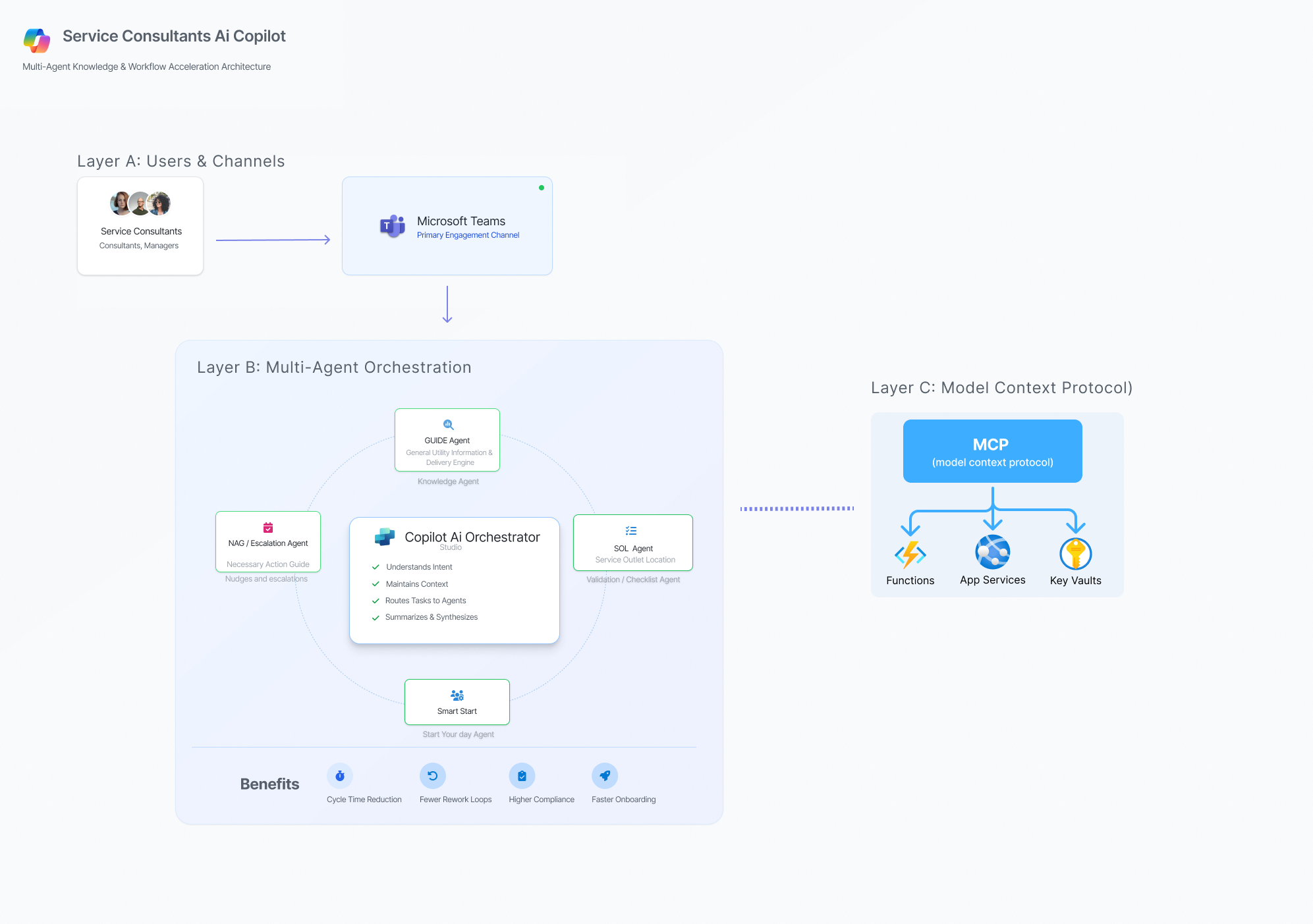Image resolution: width=1313 pixels, height=924 pixels.
Task: Click the GUIDE Agent search icon
Action: coord(448,425)
